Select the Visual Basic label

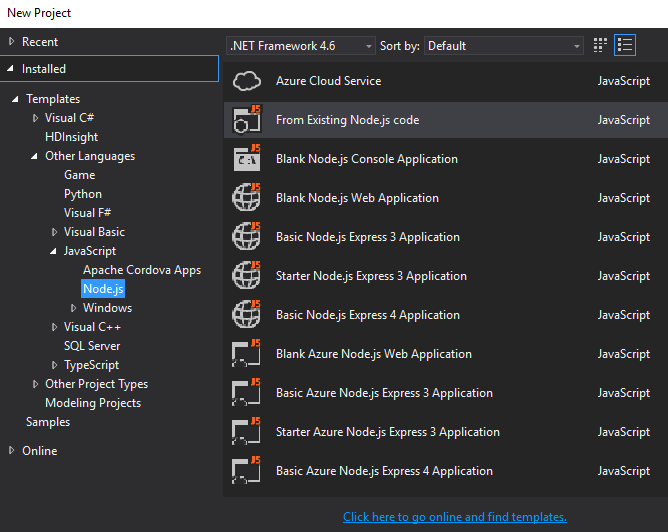click(94, 232)
